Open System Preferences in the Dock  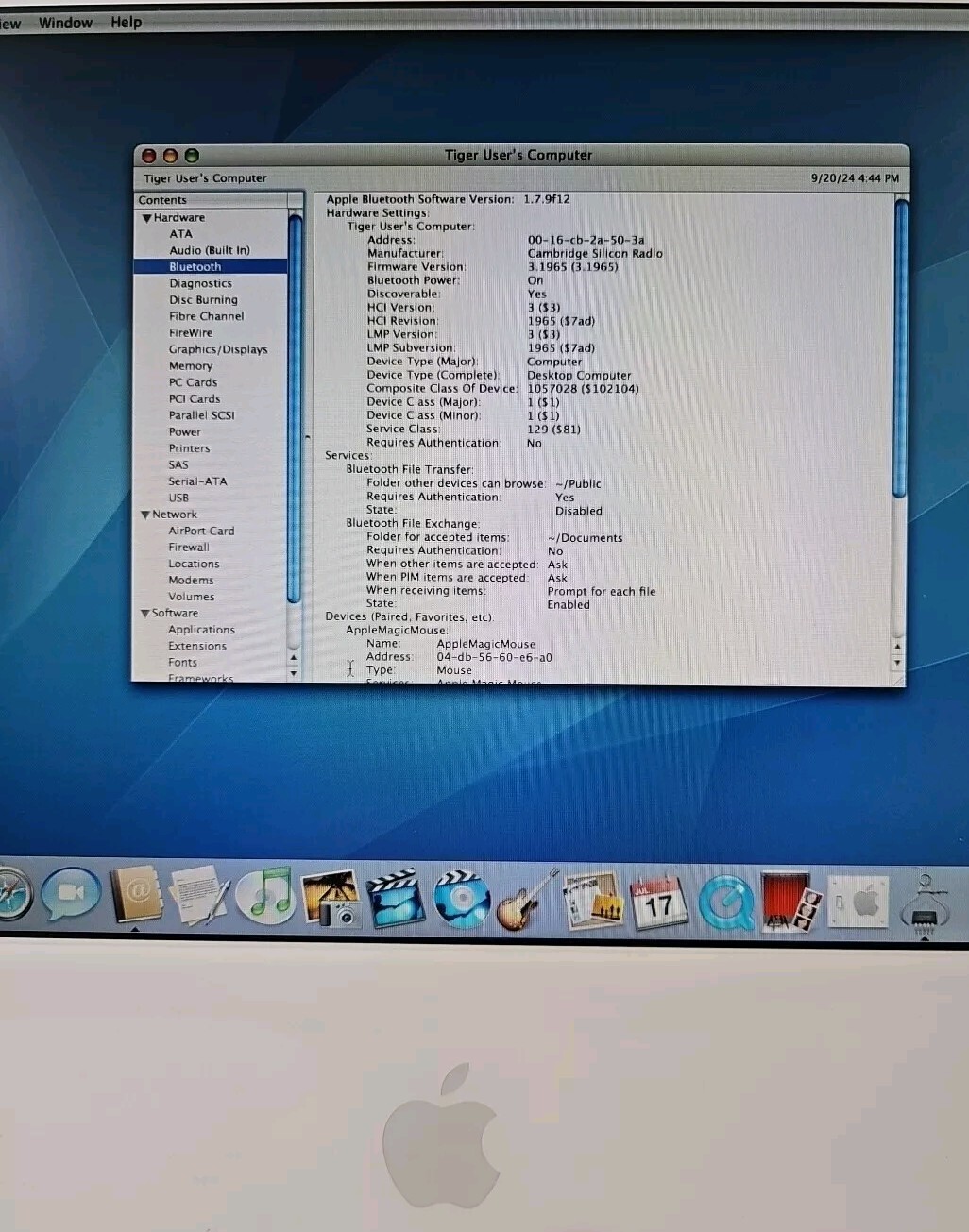pyautogui.click(x=858, y=903)
